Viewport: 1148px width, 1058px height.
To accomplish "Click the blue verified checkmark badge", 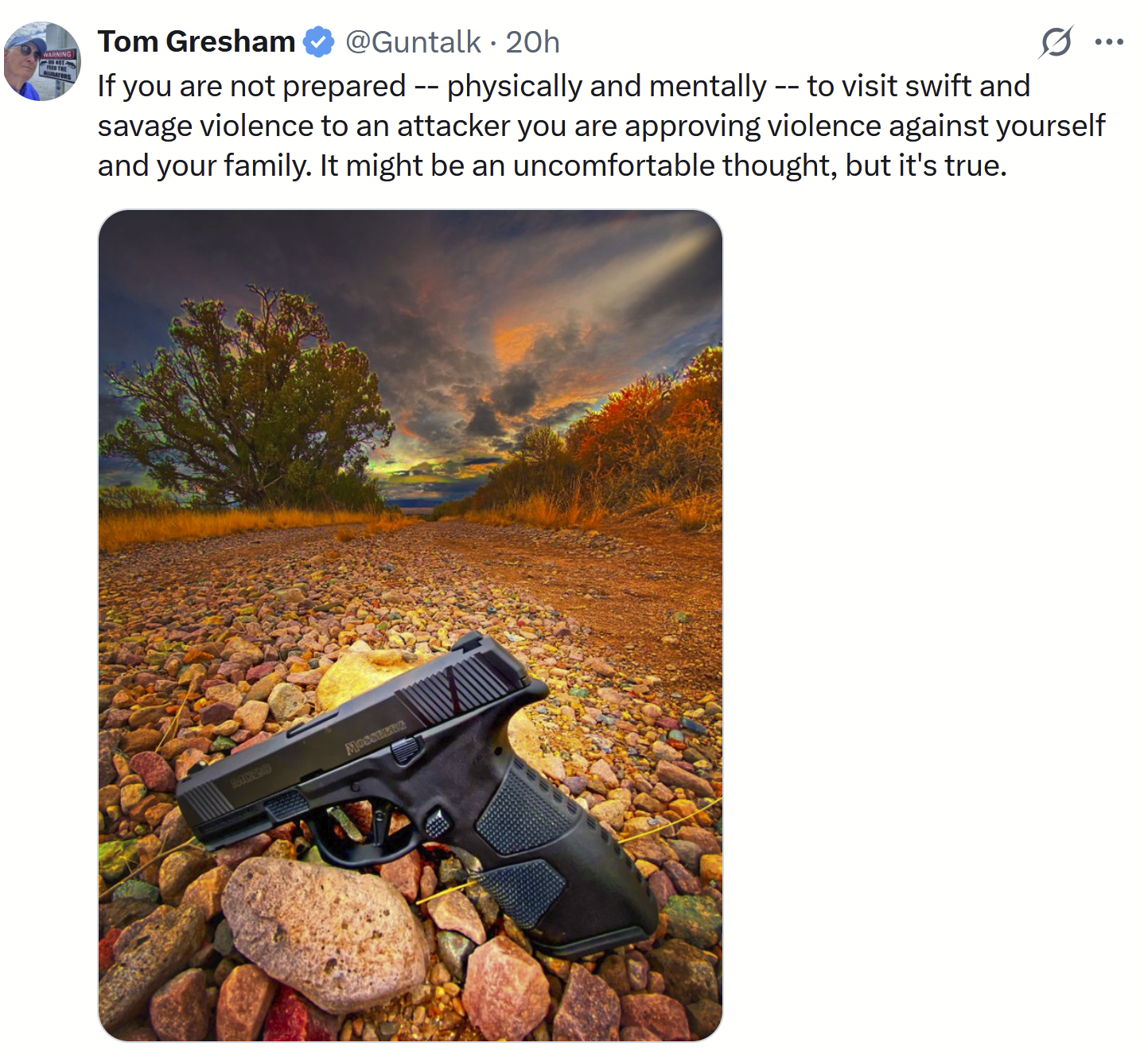I will coord(319,42).
